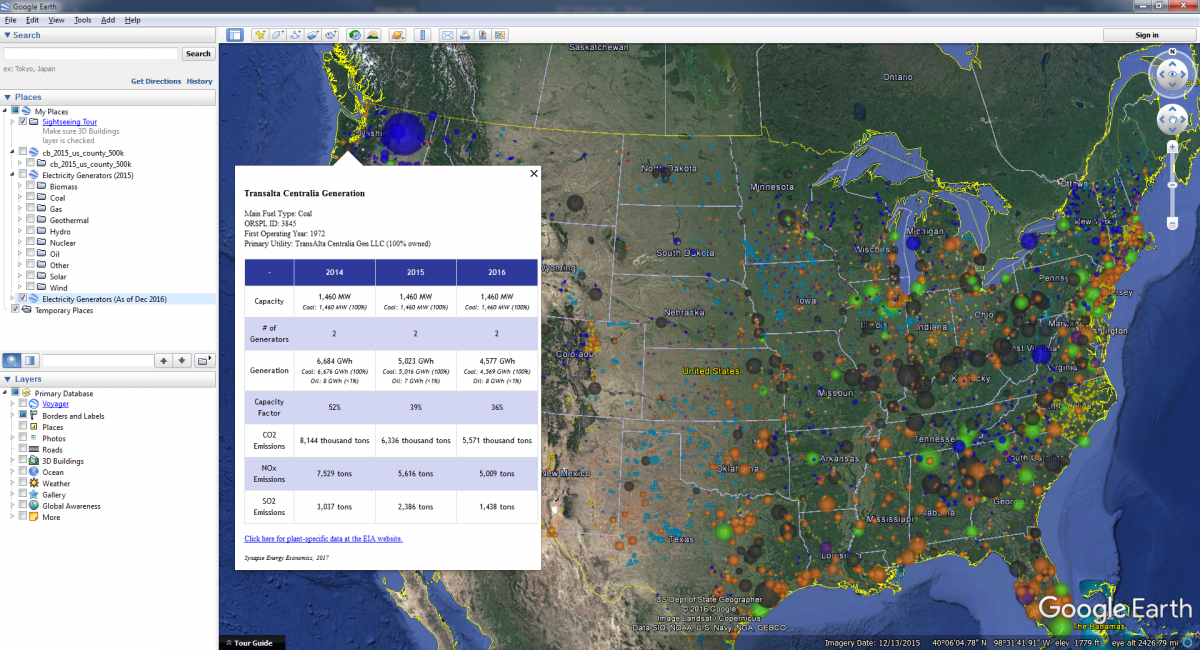Expand the Voyager layer tree
This screenshot has width=1200, height=650.
(12, 405)
